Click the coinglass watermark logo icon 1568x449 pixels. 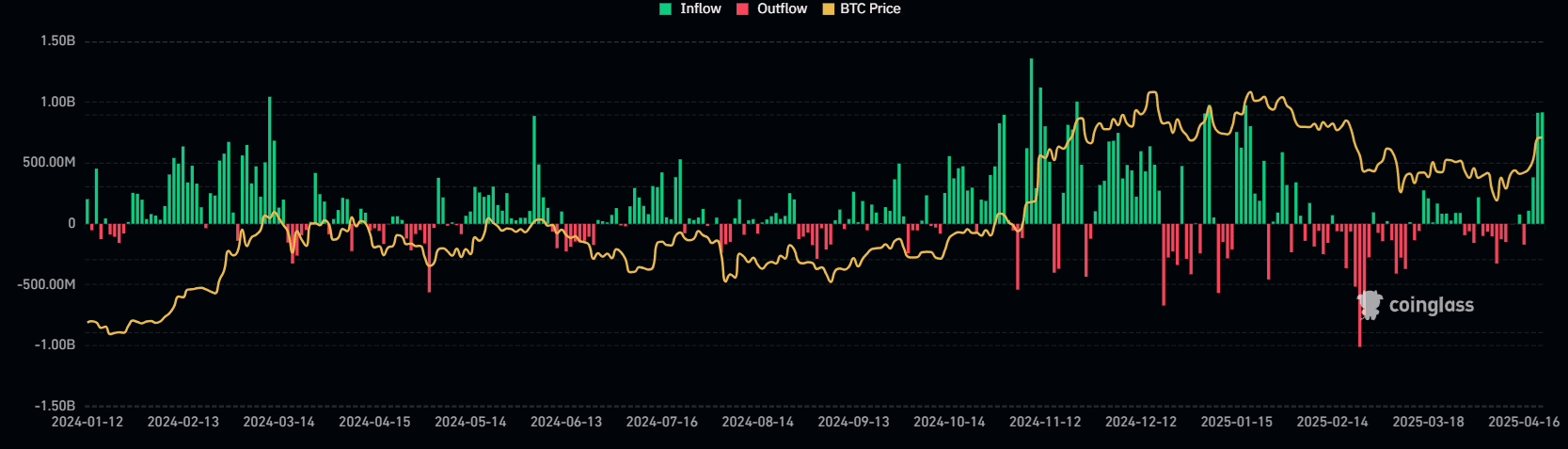pos(1370,304)
